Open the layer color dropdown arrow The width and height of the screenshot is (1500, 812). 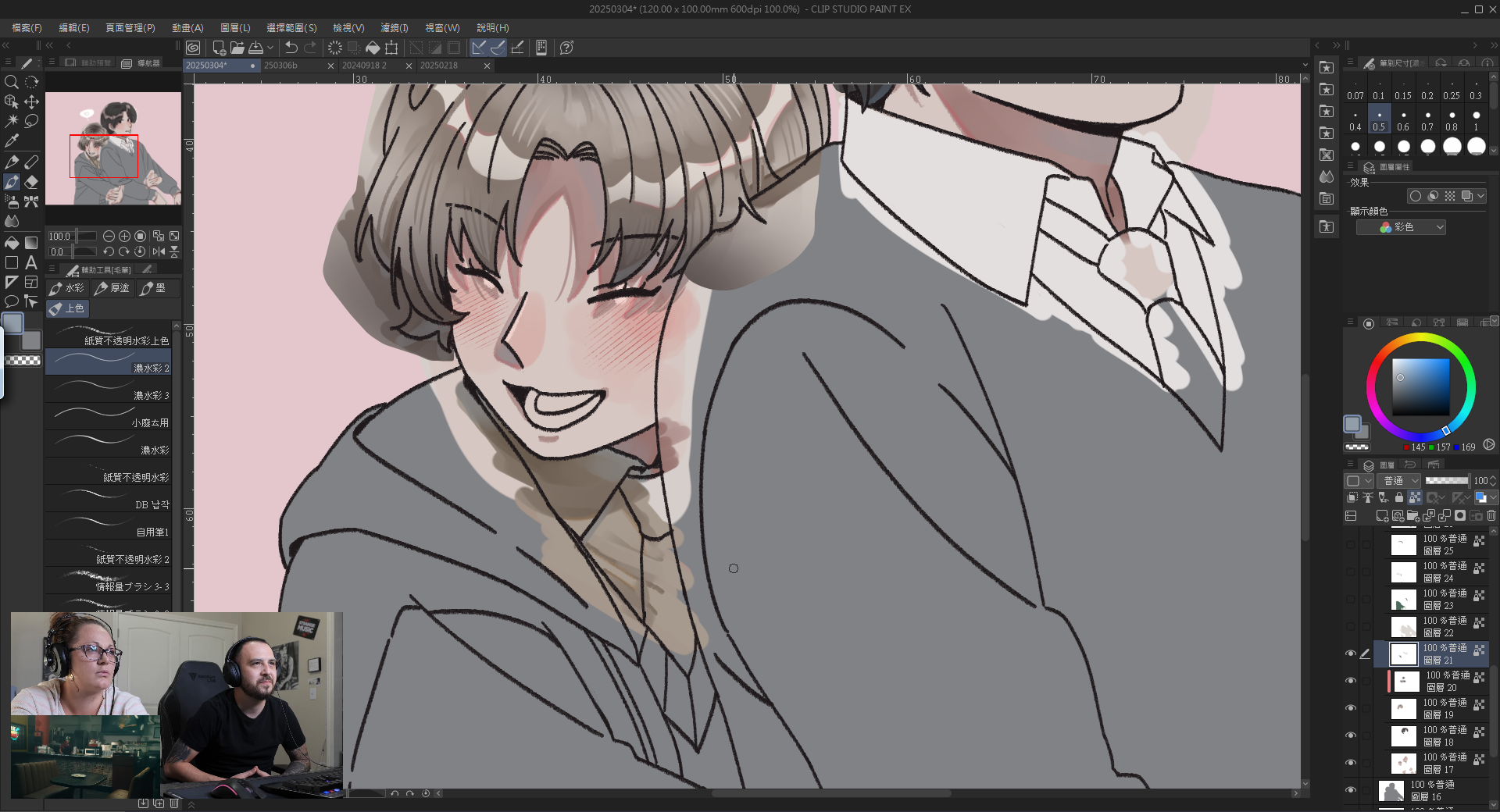[x=1494, y=497]
